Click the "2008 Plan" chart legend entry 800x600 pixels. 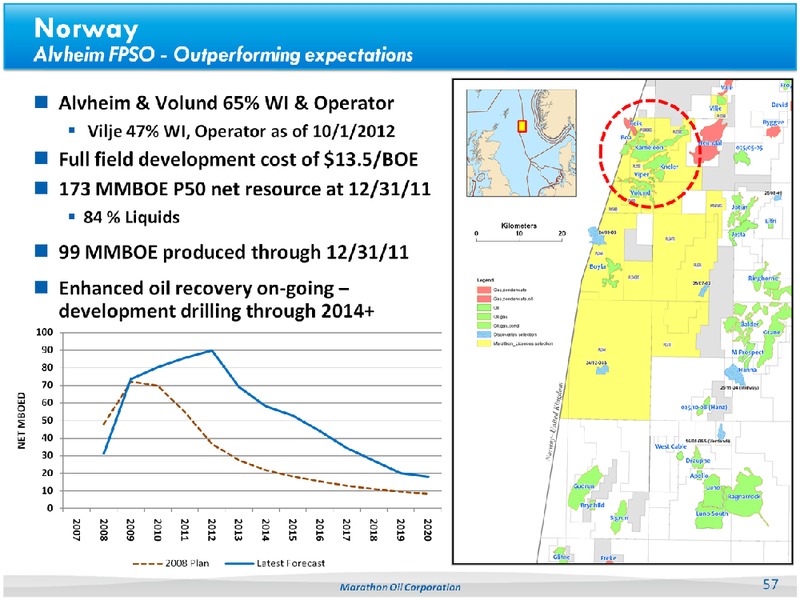tap(171, 564)
